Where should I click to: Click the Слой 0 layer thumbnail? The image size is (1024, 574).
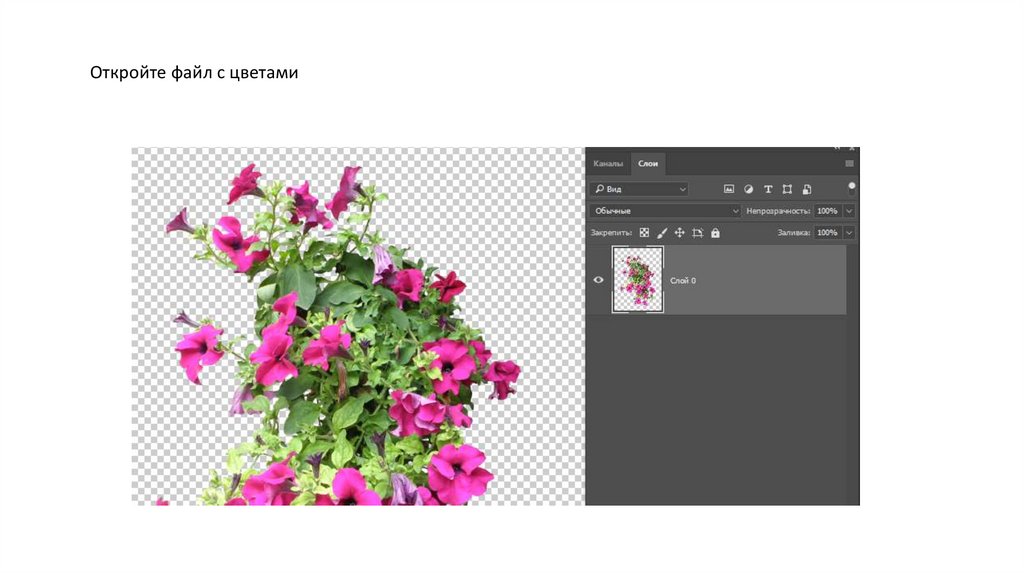pos(638,280)
